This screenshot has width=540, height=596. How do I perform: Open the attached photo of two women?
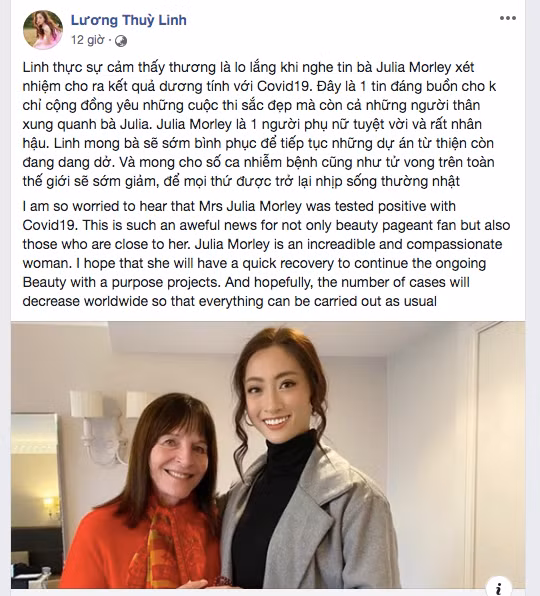click(268, 455)
